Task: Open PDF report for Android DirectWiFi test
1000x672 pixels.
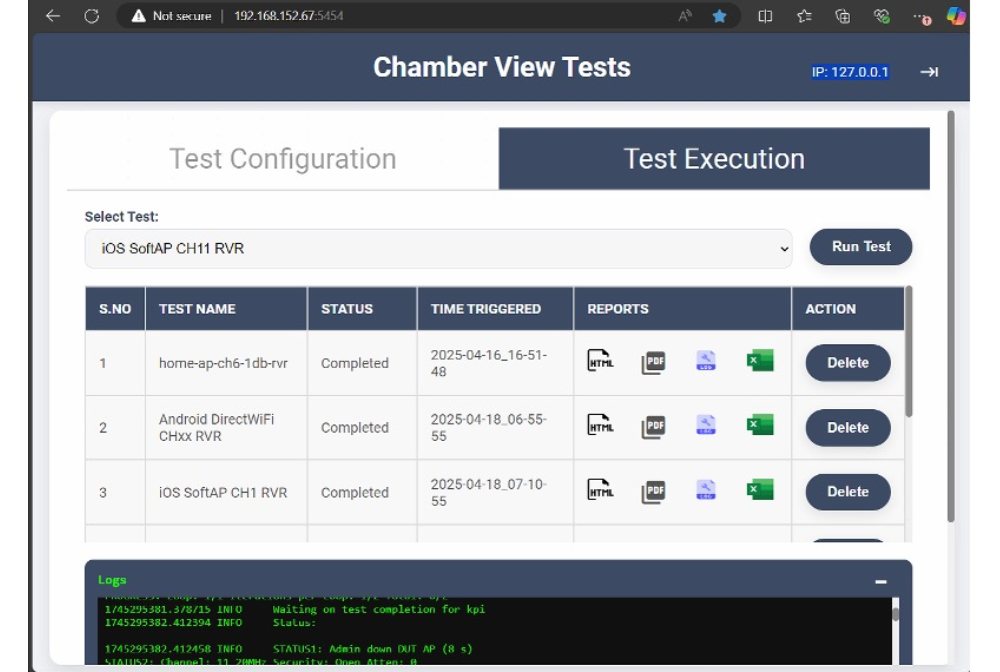Action: pyautogui.click(x=653, y=426)
